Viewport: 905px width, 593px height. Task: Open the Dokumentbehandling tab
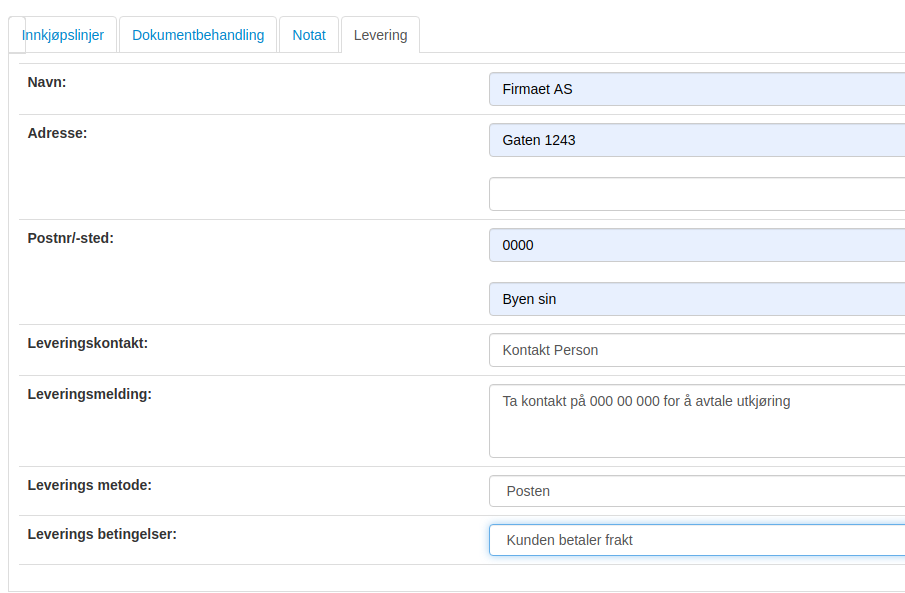coord(198,35)
